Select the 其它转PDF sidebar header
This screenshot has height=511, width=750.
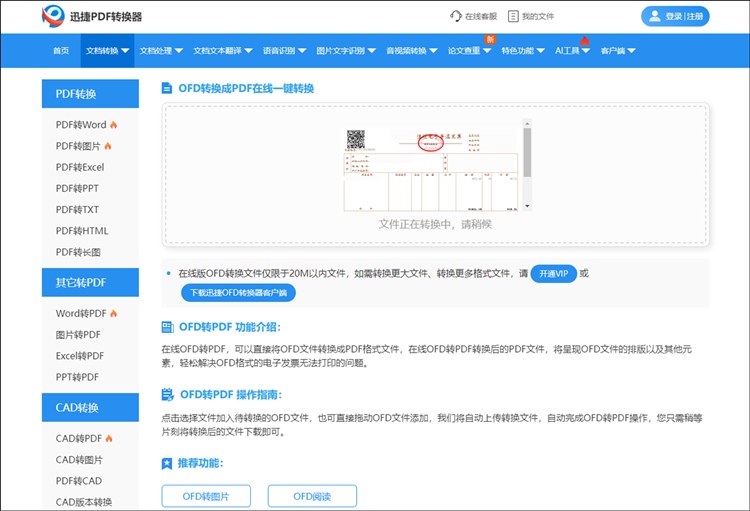click(x=90, y=282)
